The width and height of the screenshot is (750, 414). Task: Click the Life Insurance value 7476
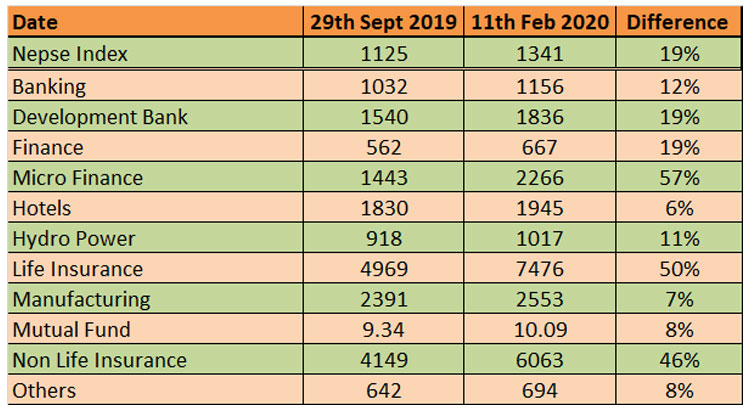pyautogui.click(x=539, y=268)
